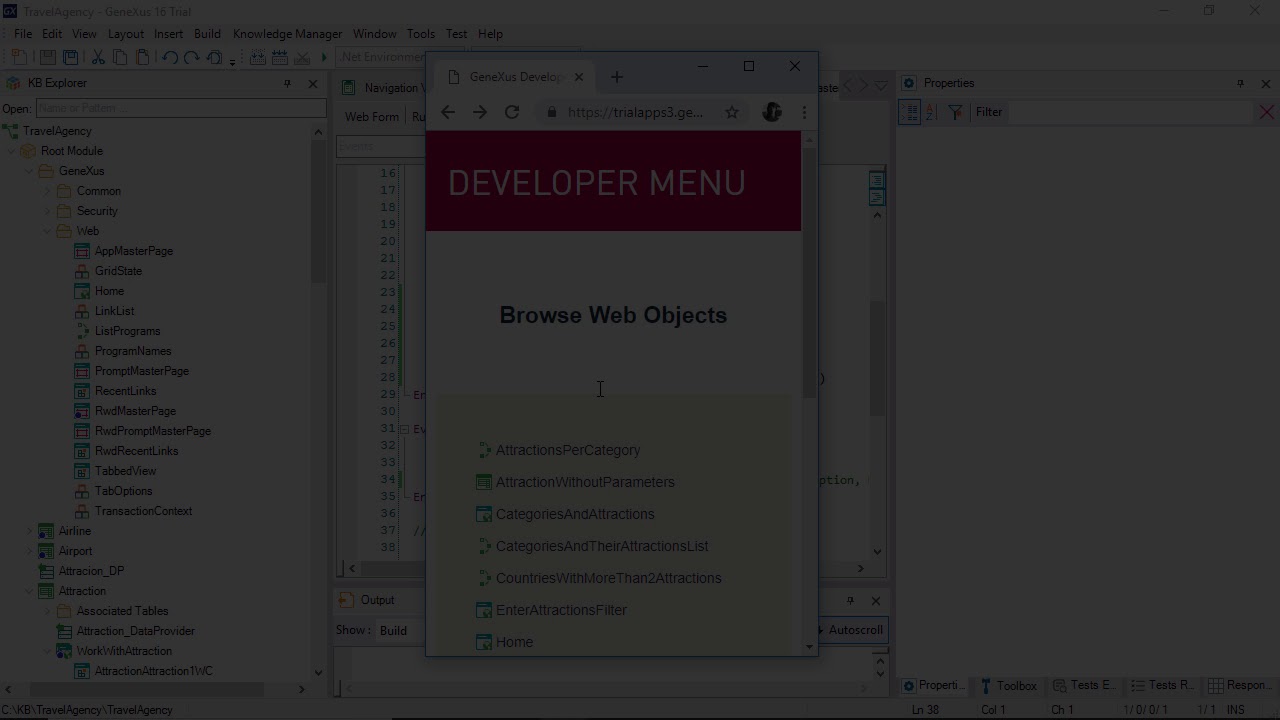Select Attraction_DataProvider in the tree

pos(136,631)
